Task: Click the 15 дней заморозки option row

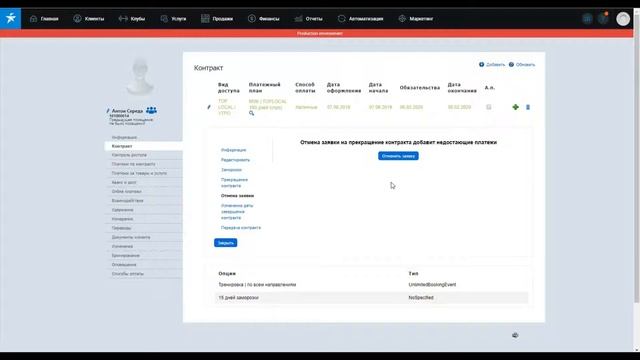Action: click(x=371, y=298)
